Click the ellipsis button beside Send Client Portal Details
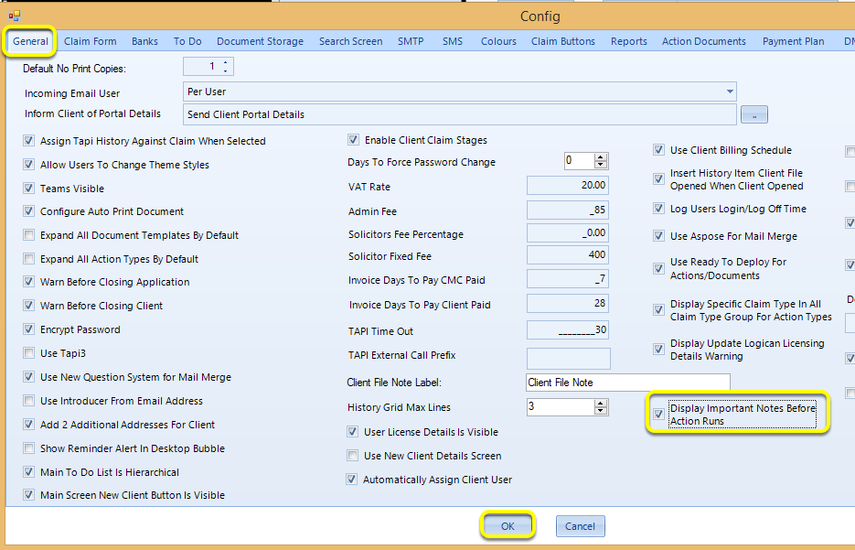 (754, 114)
